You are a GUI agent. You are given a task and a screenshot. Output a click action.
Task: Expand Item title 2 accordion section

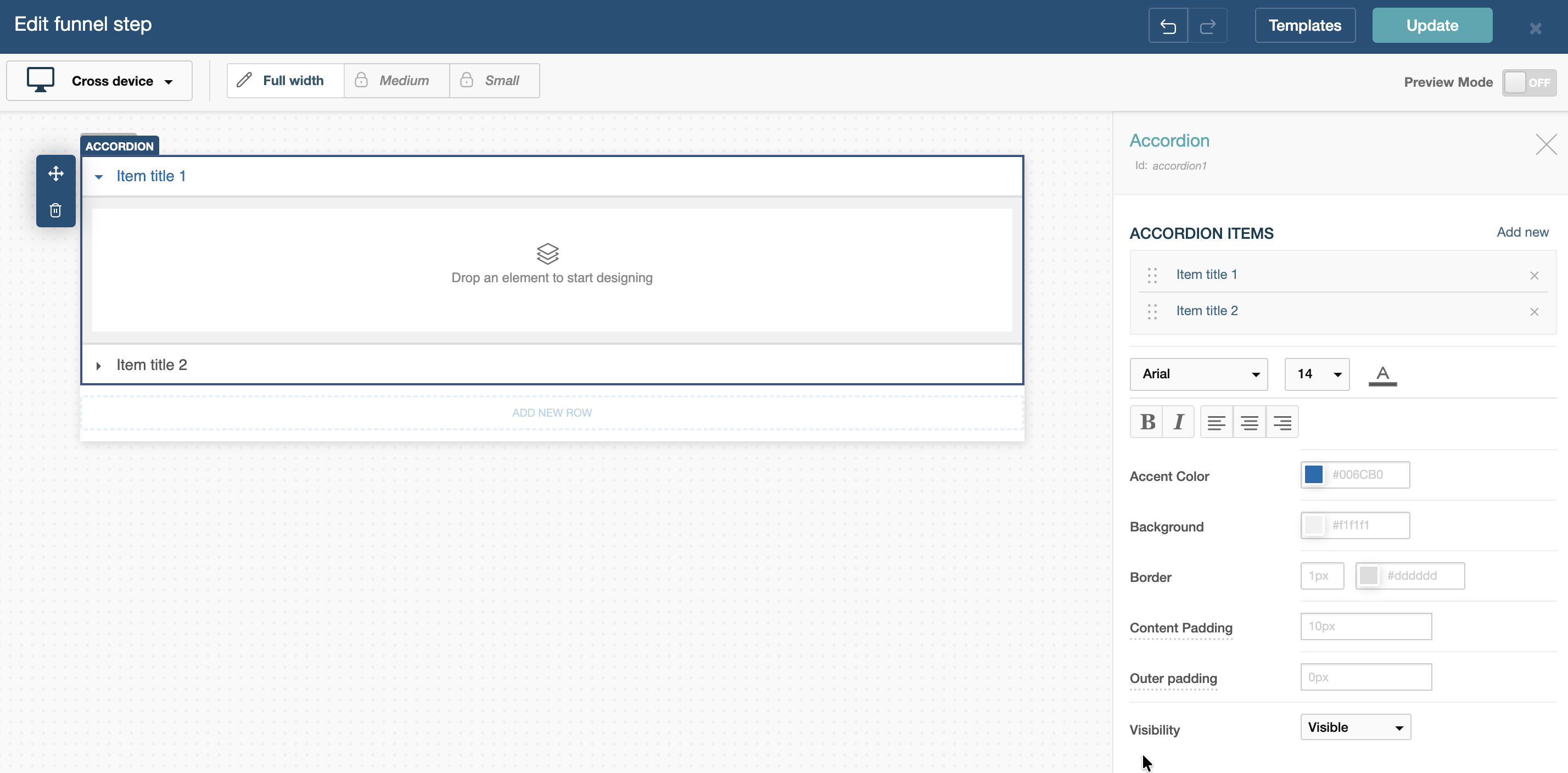(x=99, y=366)
